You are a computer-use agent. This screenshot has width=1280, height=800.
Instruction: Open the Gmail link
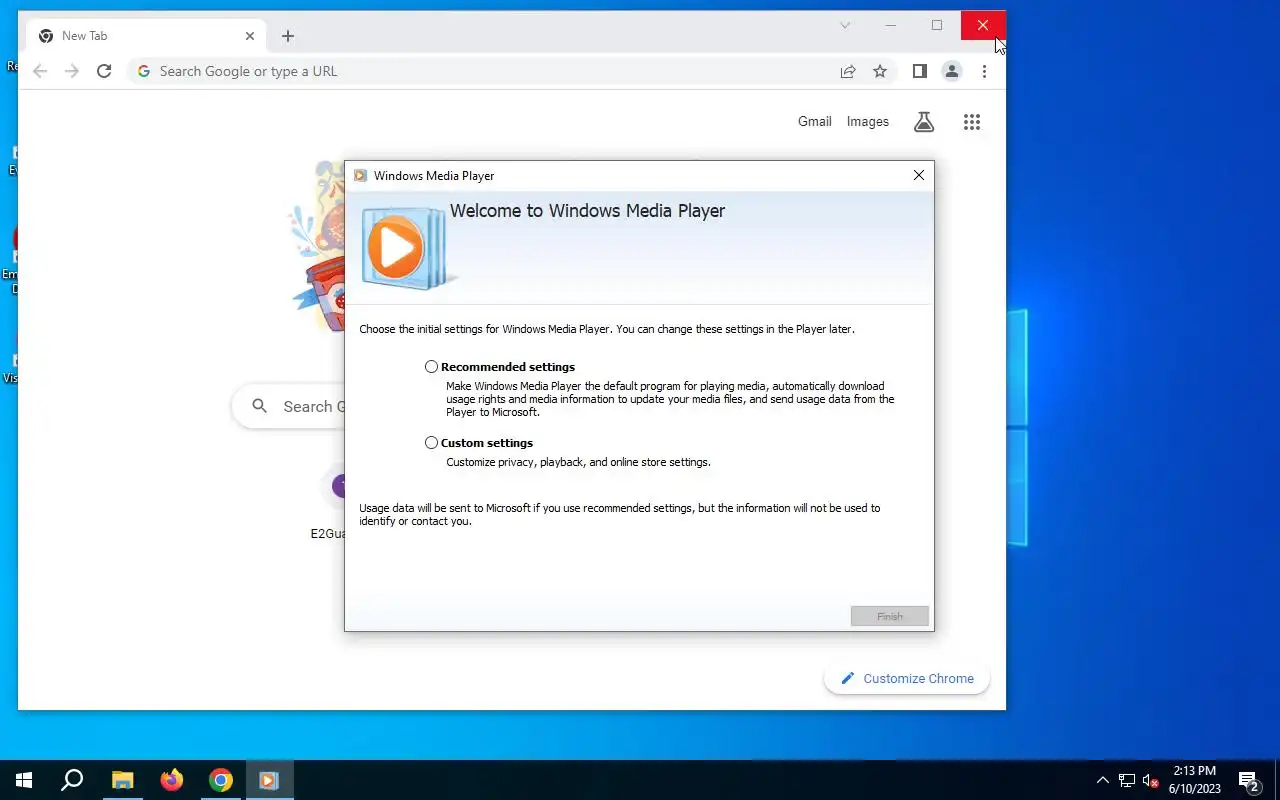coord(814,122)
